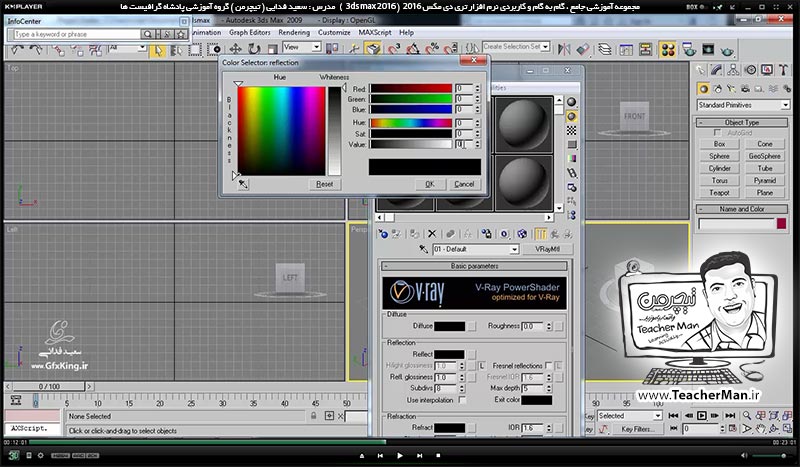Open the Help menu

tap(407, 32)
